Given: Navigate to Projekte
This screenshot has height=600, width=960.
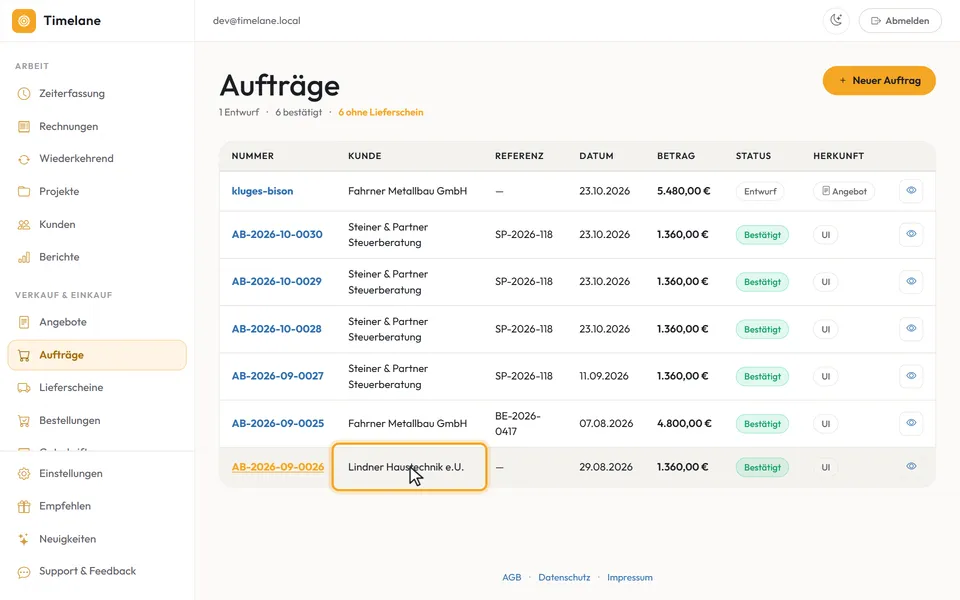Looking at the screenshot, I should (97, 192).
